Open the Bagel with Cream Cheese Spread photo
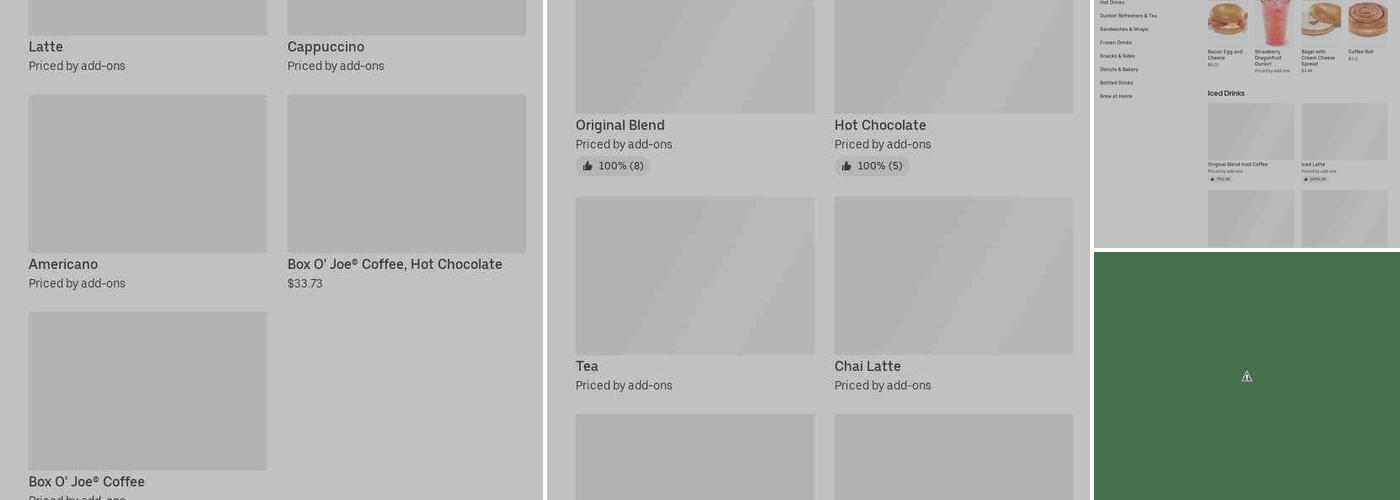This screenshot has height=500, width=1400. tap(1320, 20)
